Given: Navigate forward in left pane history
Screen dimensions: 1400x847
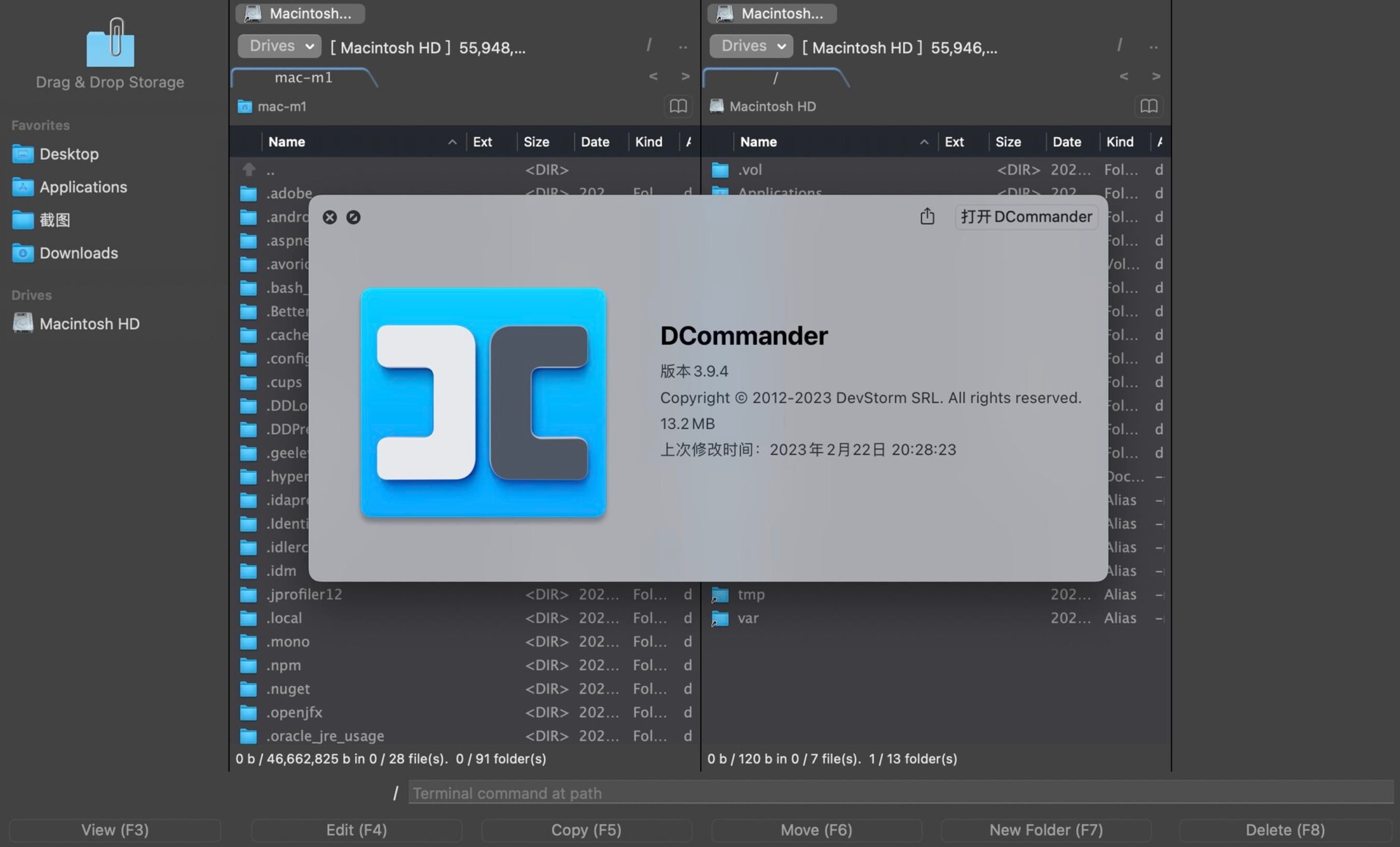Looking at the screenshot, I should point(685,76).
